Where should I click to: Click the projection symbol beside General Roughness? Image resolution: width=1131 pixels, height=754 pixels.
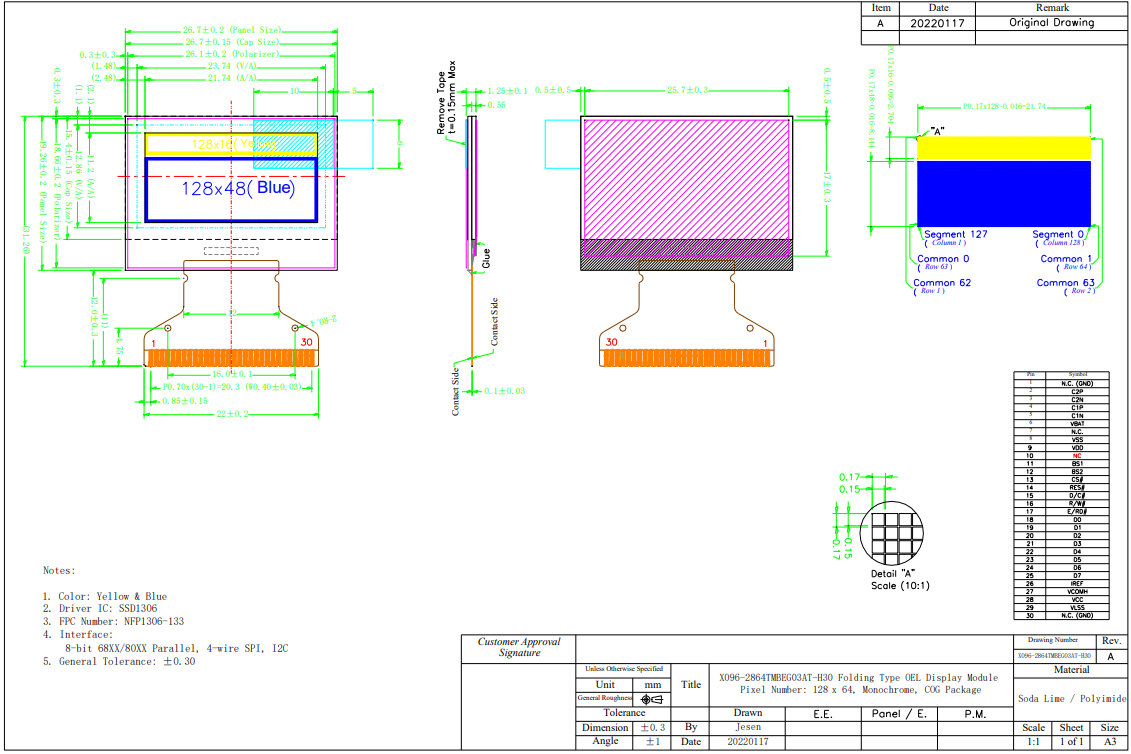[x=651, y=698]
